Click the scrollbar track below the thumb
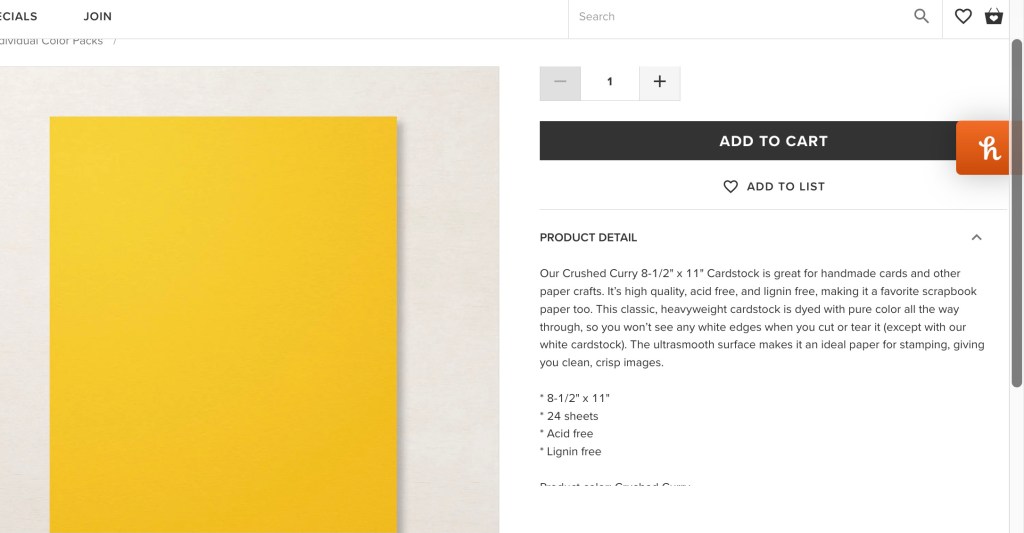Image resolution: width=1024 pixels, height=533 pixels. click(1017, 460)
